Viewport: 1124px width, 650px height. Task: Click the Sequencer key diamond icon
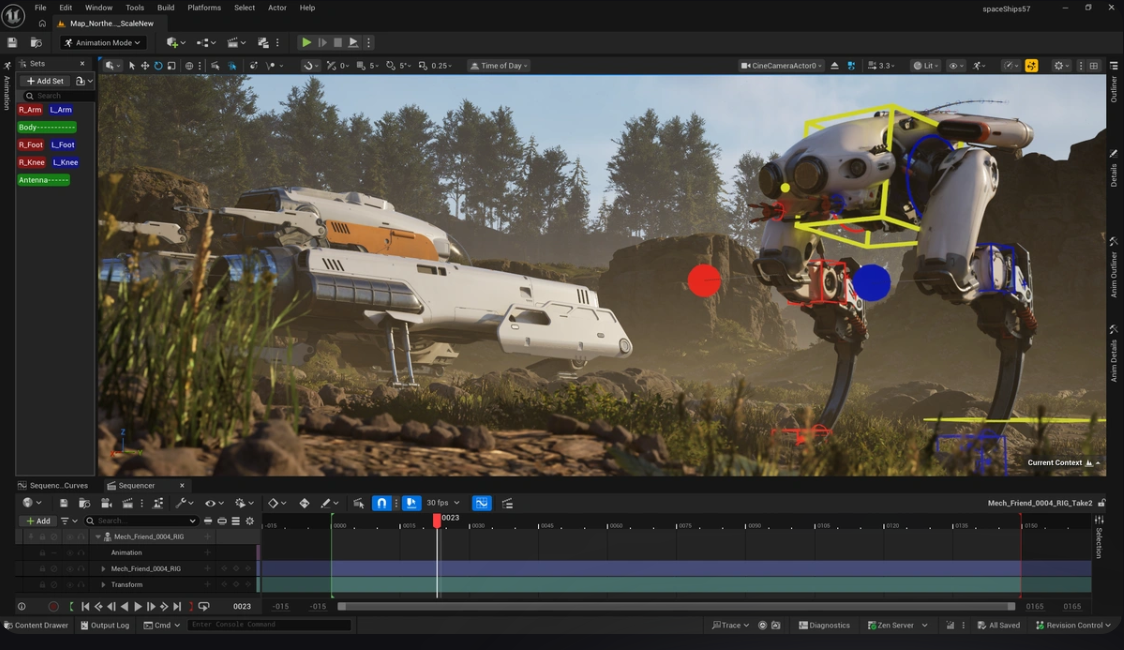tap(305, 504)
